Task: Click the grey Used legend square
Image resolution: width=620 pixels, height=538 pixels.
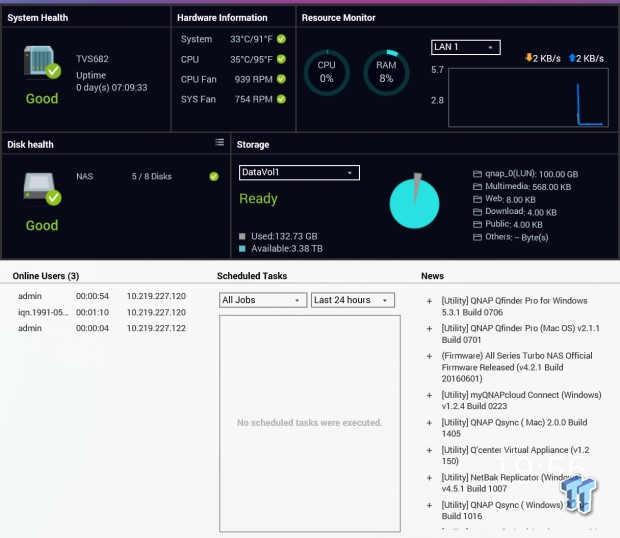Action: [x=242, y=236]
